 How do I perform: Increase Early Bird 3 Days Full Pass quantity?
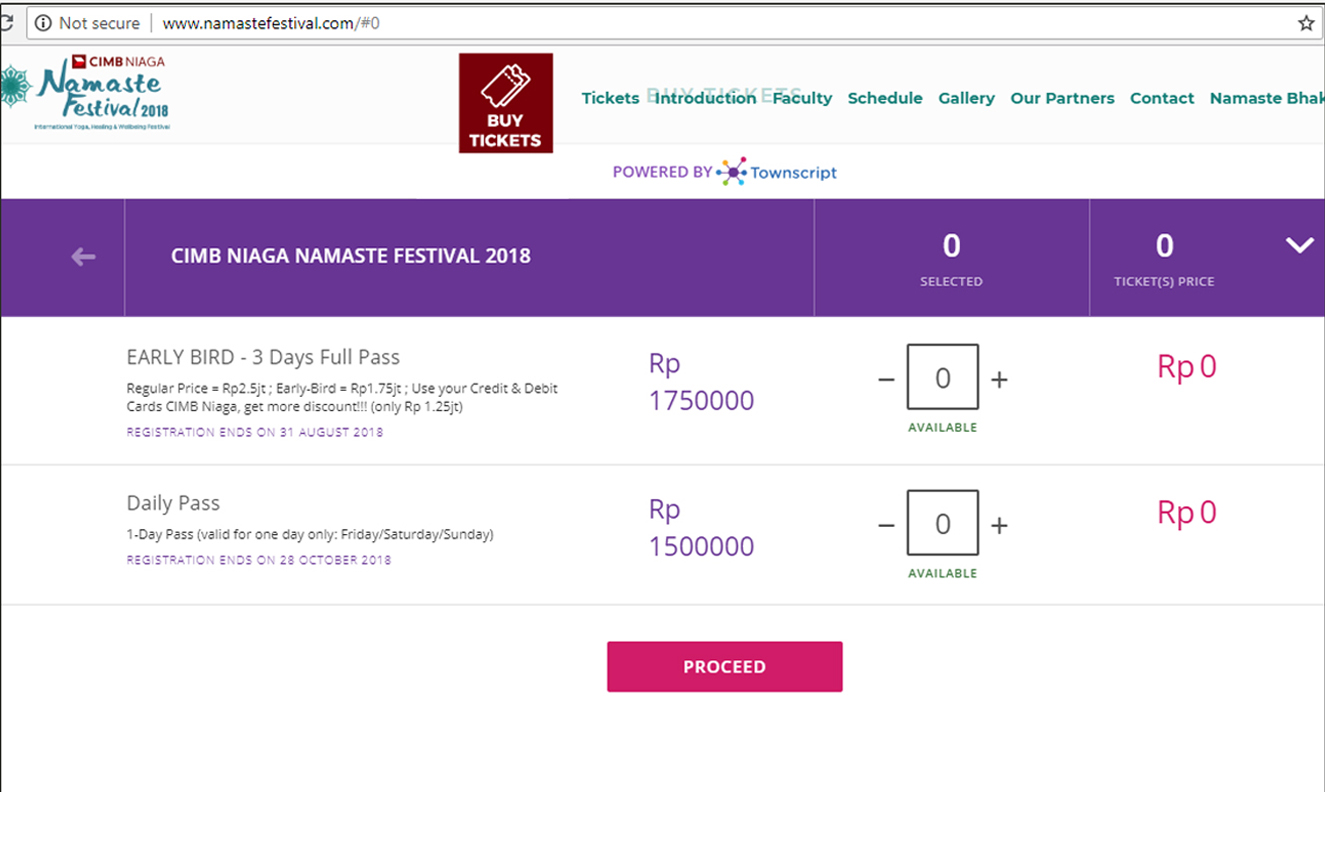999,380
